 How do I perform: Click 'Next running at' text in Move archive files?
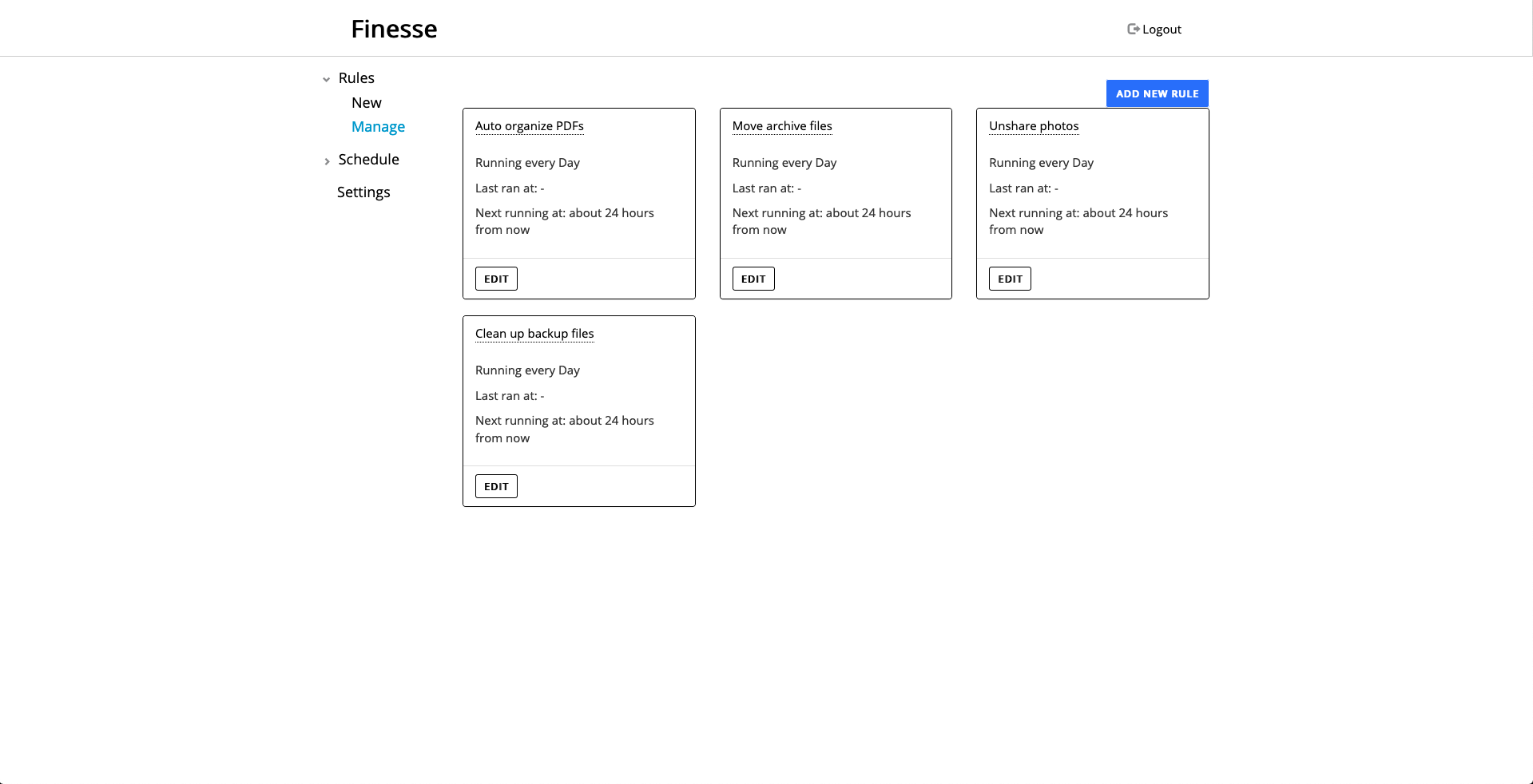click(x=821, y=221)
